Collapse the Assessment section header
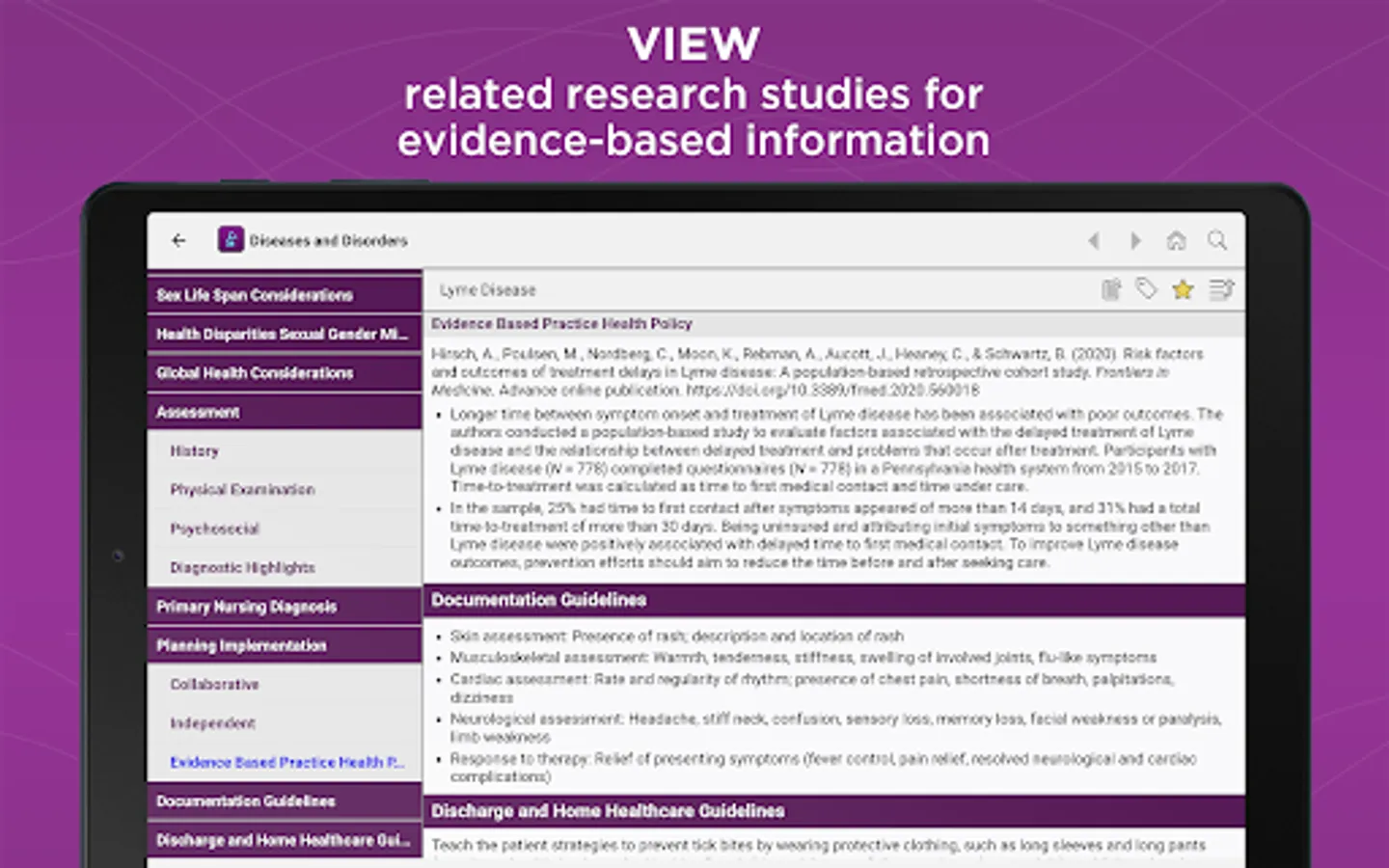Image resolution: width=1389 pixels, height=868 pixels. 285,412
